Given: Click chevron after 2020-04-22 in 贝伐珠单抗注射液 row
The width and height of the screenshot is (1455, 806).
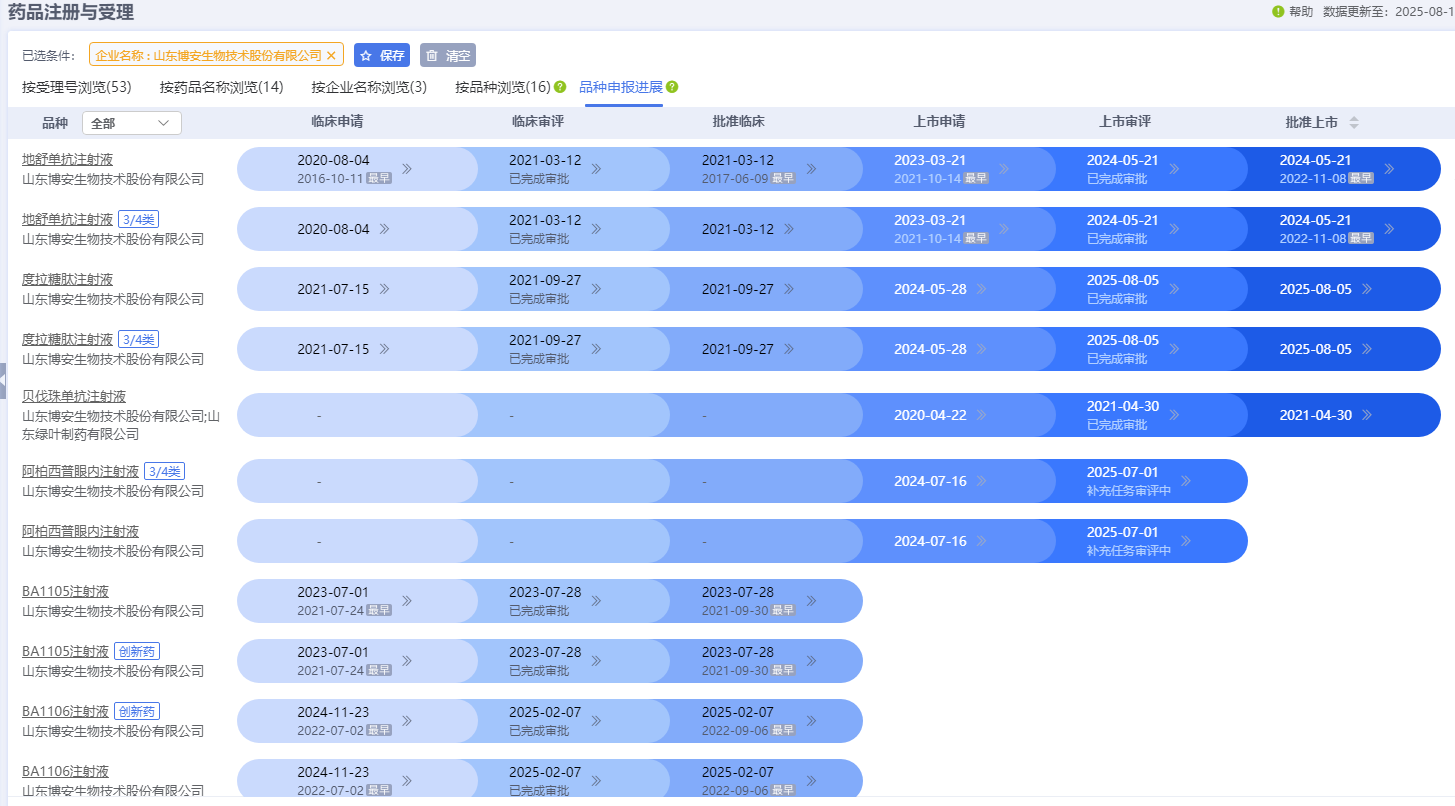Looking at the screenshot, I should (981, 415).
